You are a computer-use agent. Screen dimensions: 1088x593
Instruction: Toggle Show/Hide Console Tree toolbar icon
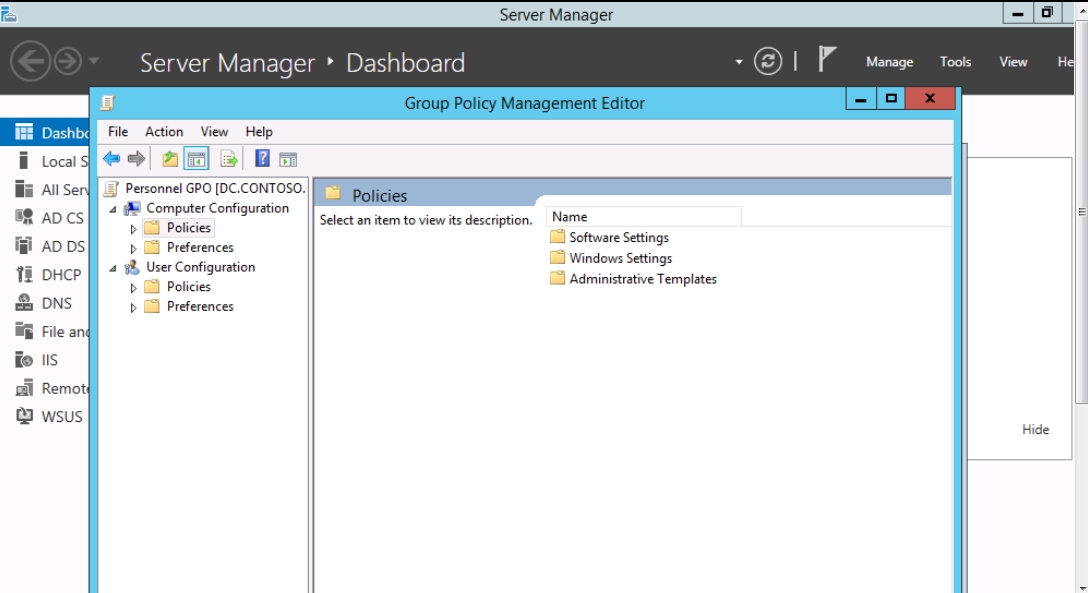(197, 159)
